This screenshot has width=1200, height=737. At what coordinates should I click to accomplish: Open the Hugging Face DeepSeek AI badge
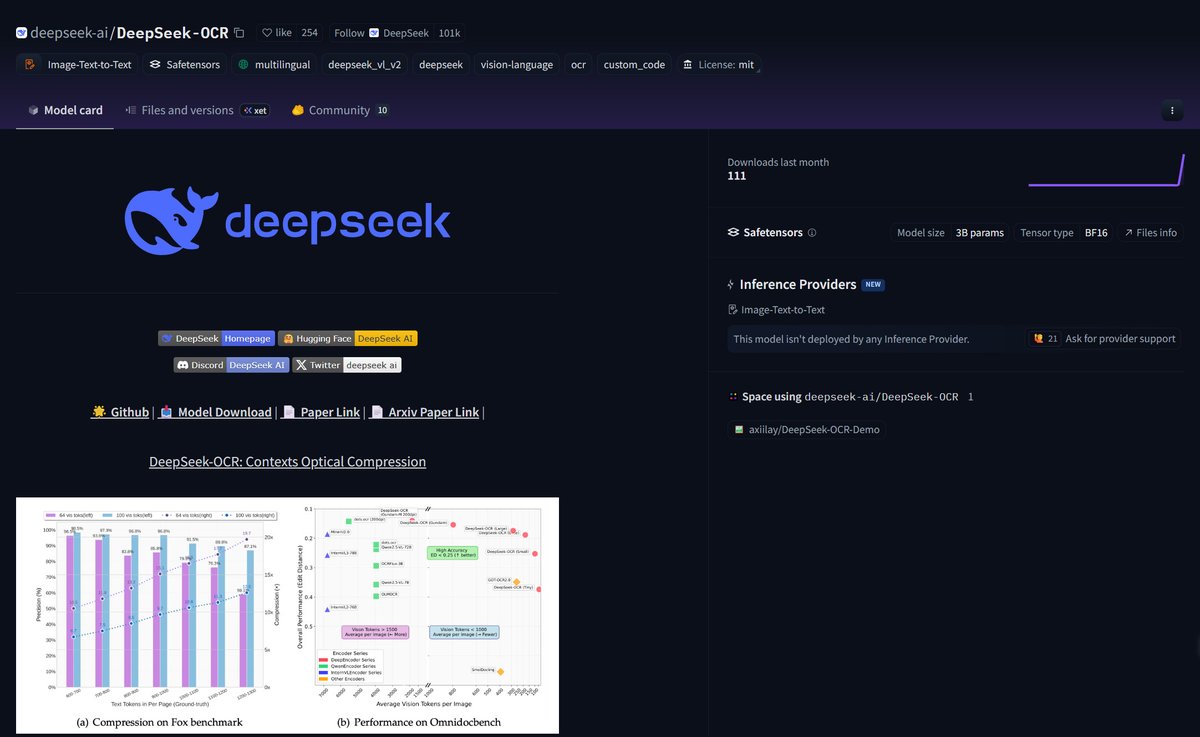[347, 339]
